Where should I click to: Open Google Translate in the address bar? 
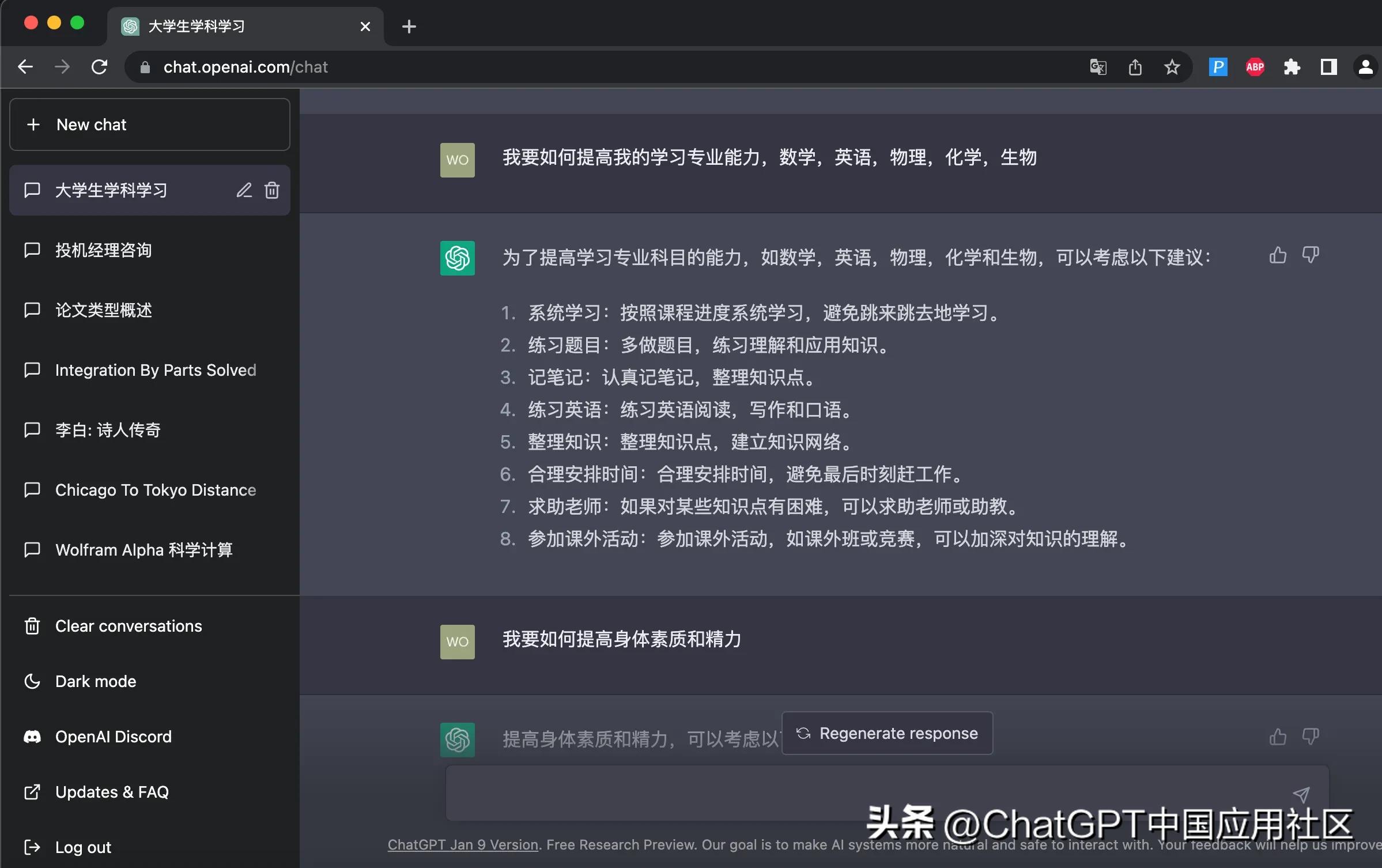(1097, 67)
